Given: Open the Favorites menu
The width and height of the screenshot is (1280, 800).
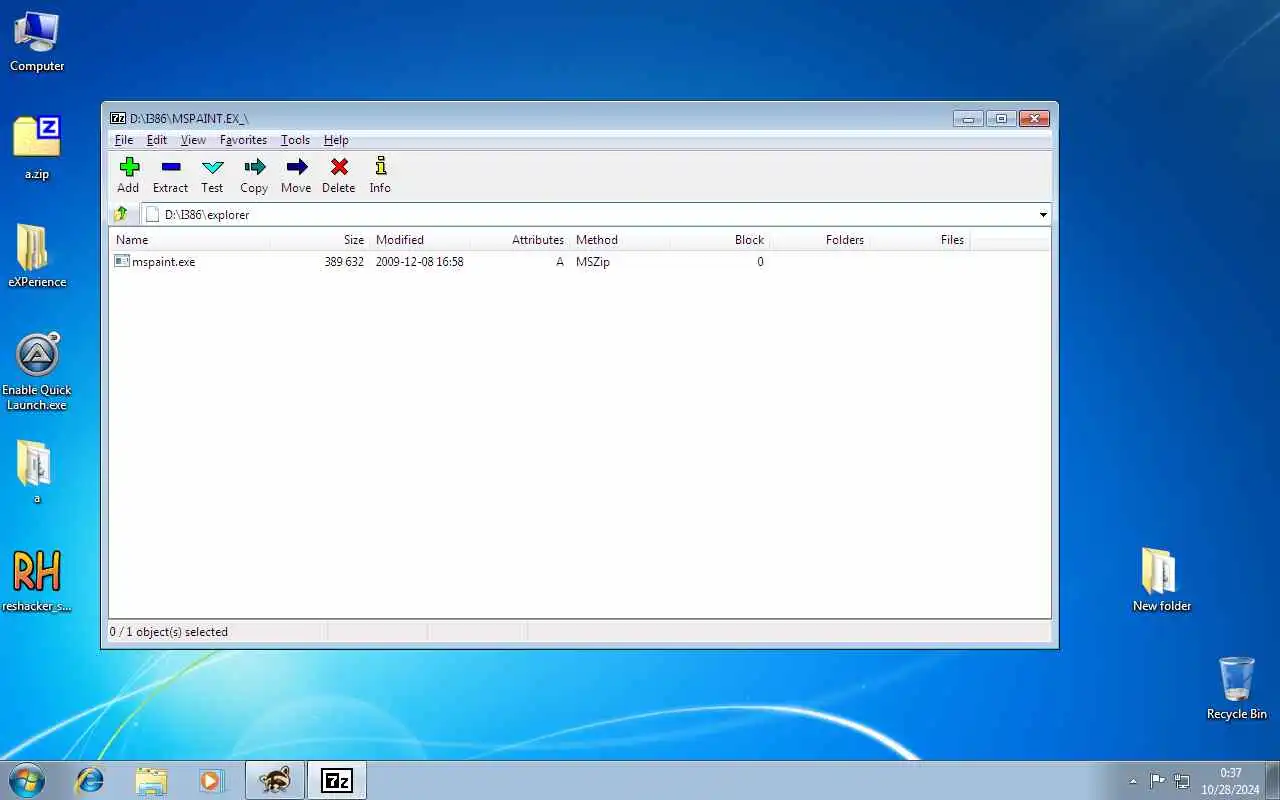Looking at the screenshot, I should point(243,140).
